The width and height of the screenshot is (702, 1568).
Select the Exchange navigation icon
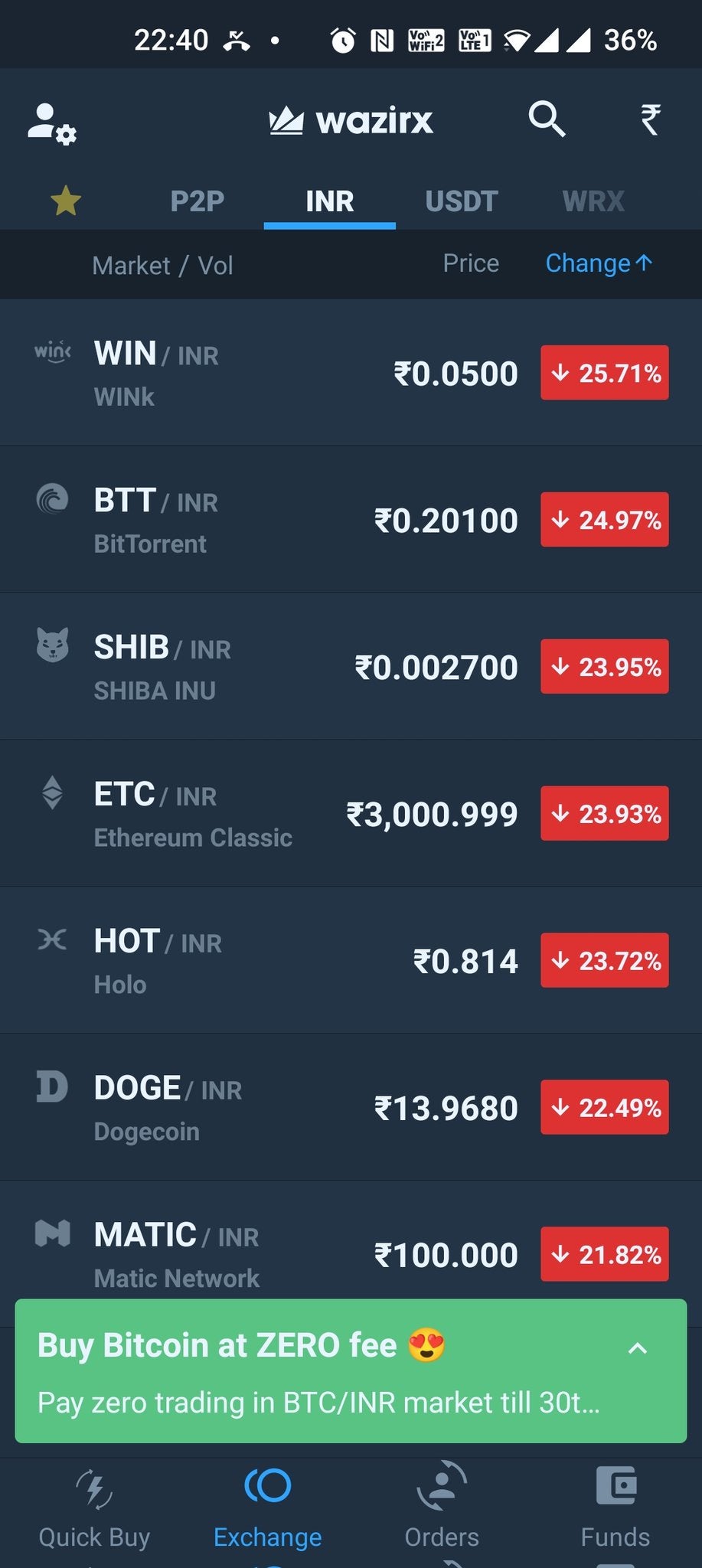[268, 1486]
